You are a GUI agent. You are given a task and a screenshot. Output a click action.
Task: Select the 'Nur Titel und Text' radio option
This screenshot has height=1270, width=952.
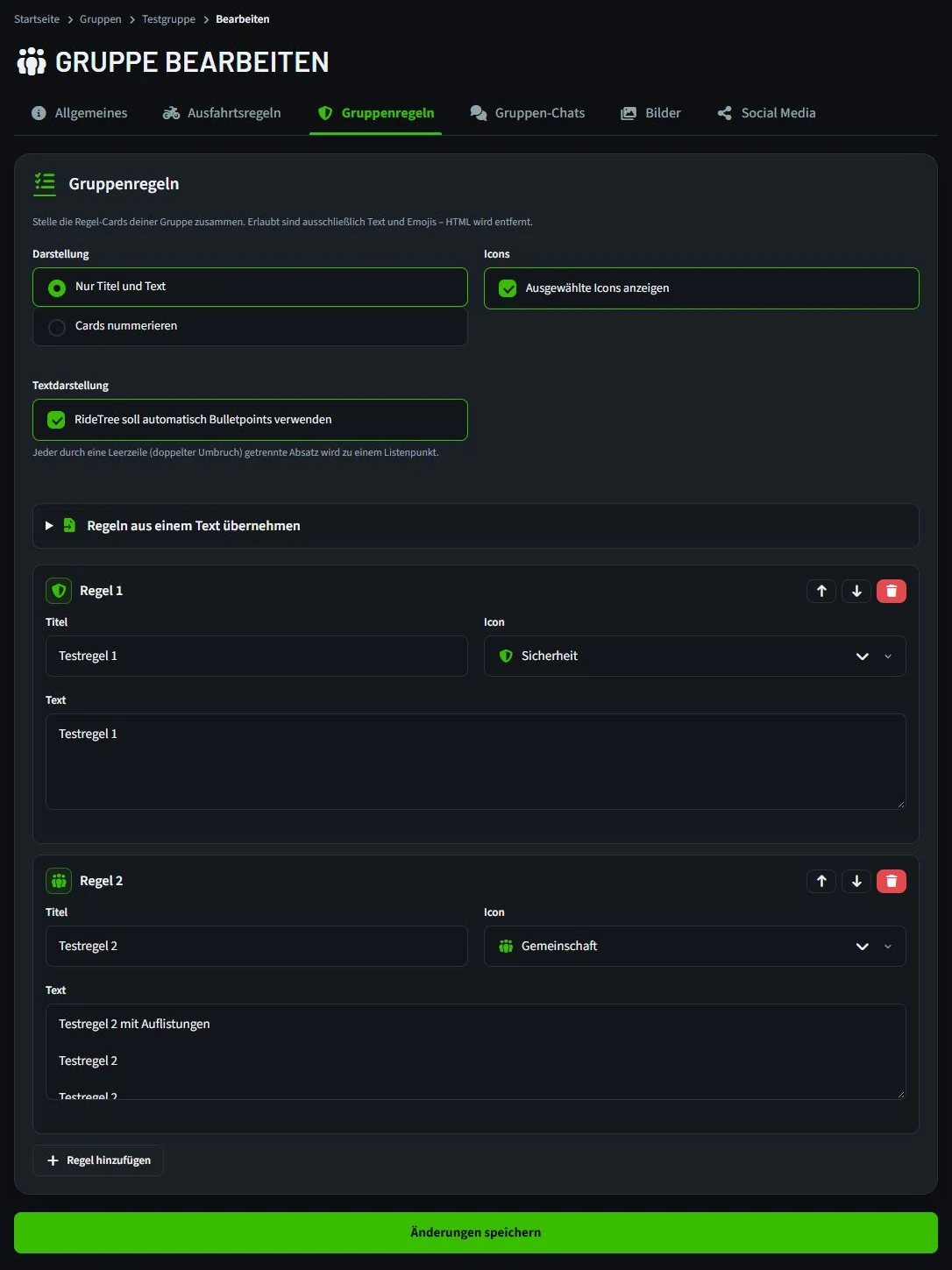[250, 287]
